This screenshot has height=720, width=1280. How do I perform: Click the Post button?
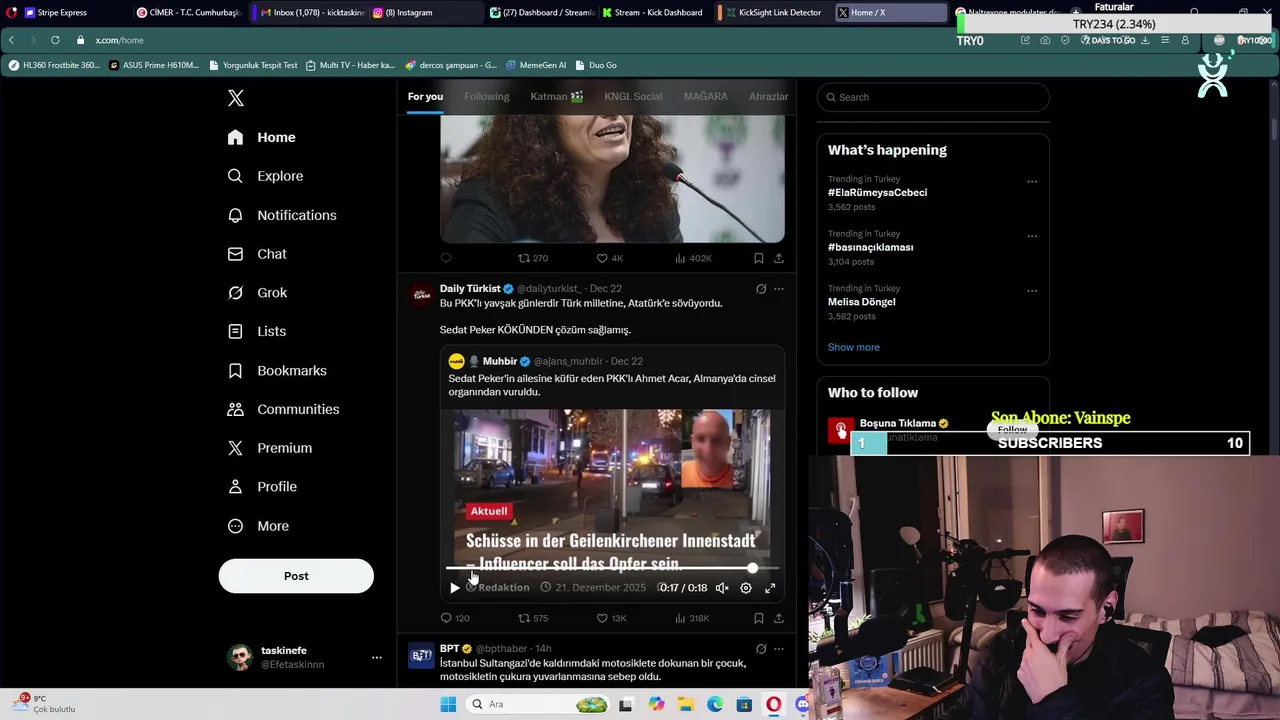coord(296,576)
